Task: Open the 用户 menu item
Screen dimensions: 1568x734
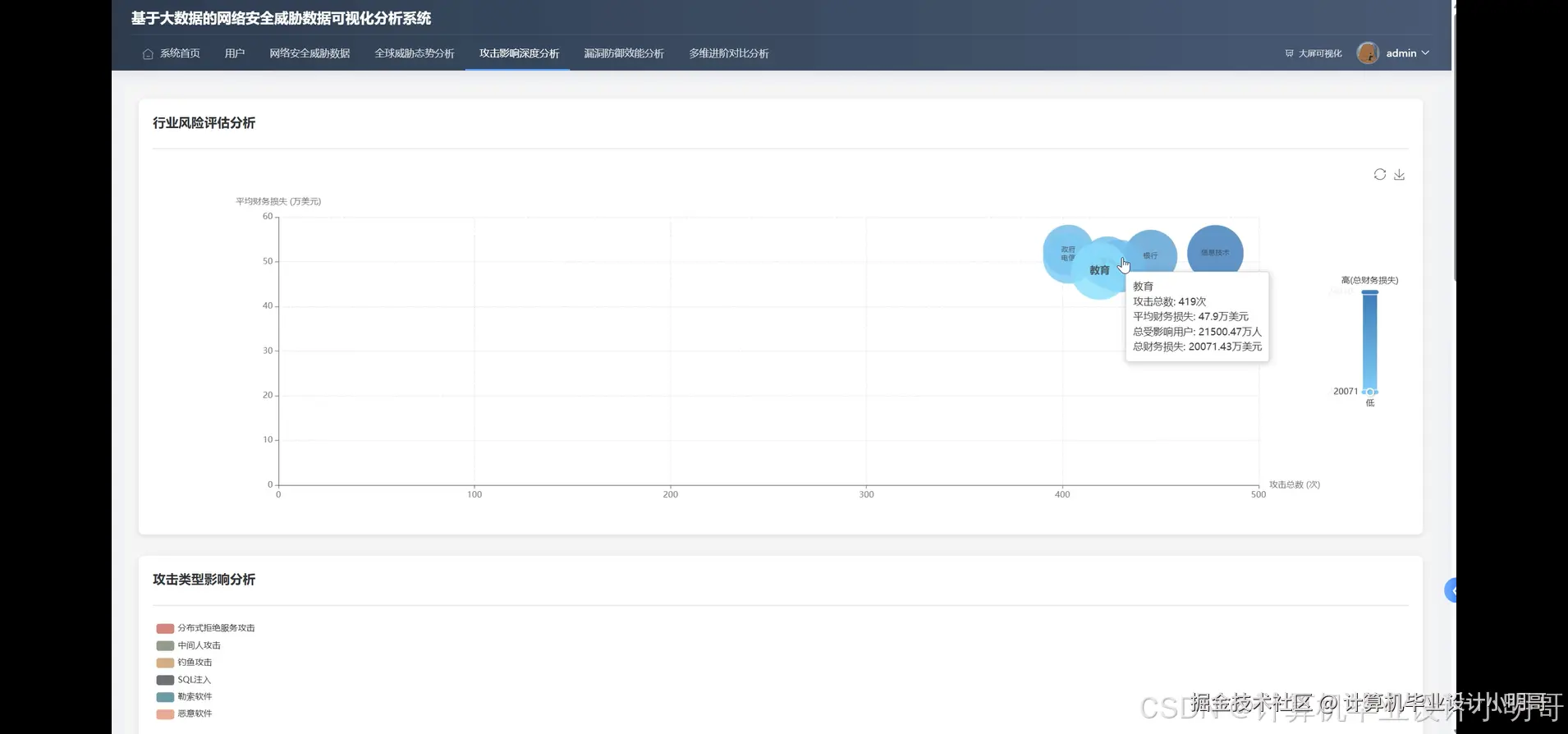Action: click(235, 53)
